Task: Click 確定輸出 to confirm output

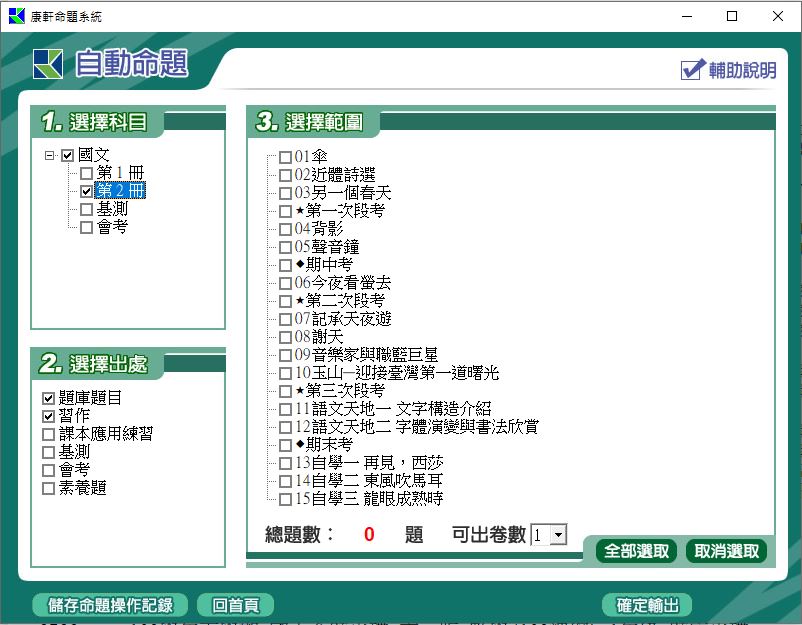Action: (647, 605)
